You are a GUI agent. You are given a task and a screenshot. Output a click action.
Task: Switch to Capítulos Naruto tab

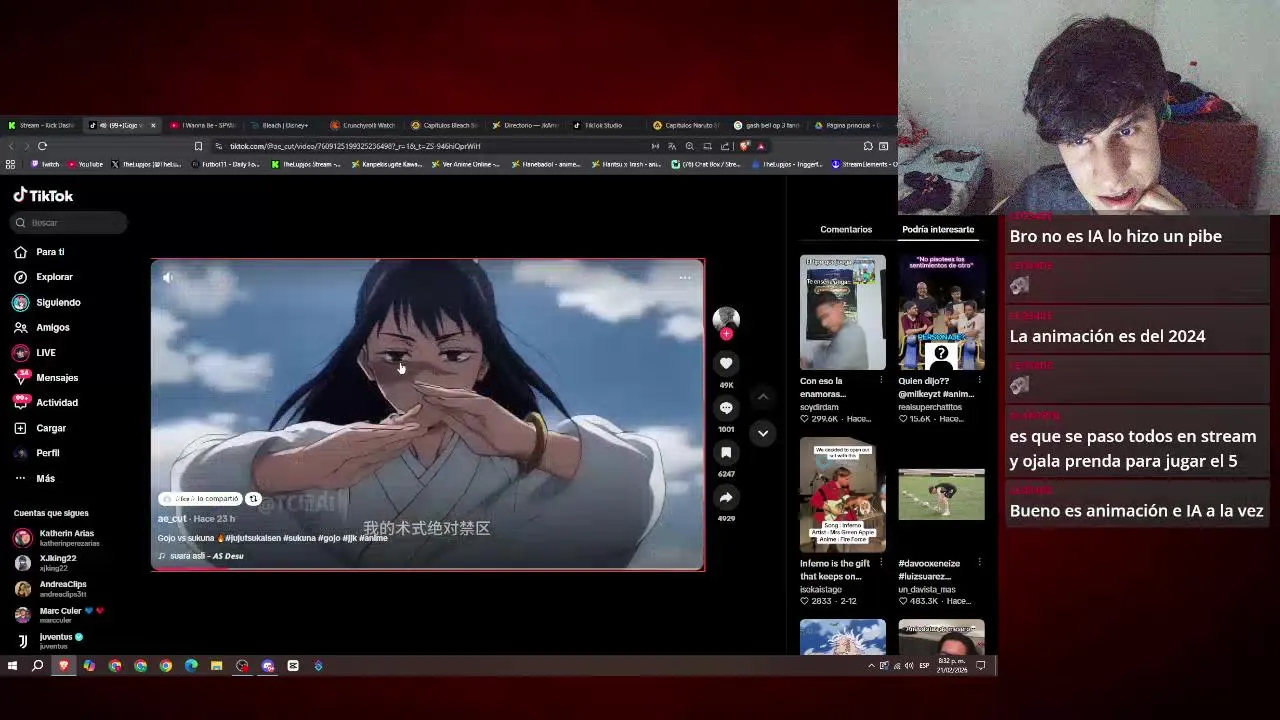tap(686, 125)
